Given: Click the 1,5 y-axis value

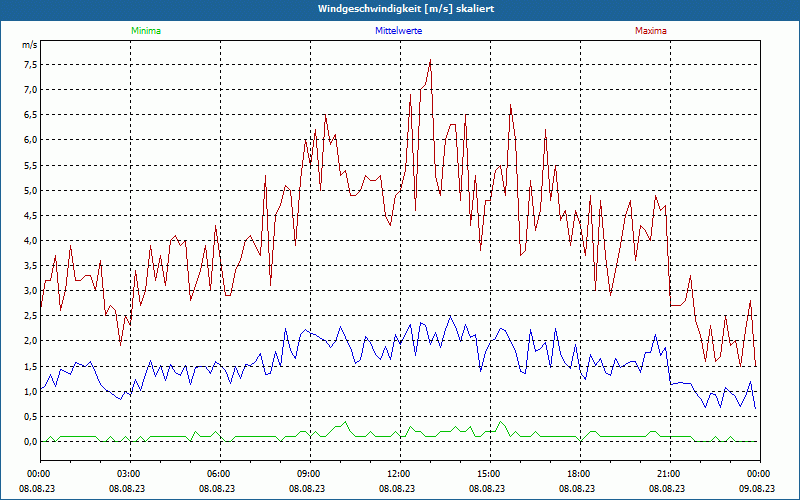Looking at the screenshot, I should pyautogui.click(x=30, y=366).
